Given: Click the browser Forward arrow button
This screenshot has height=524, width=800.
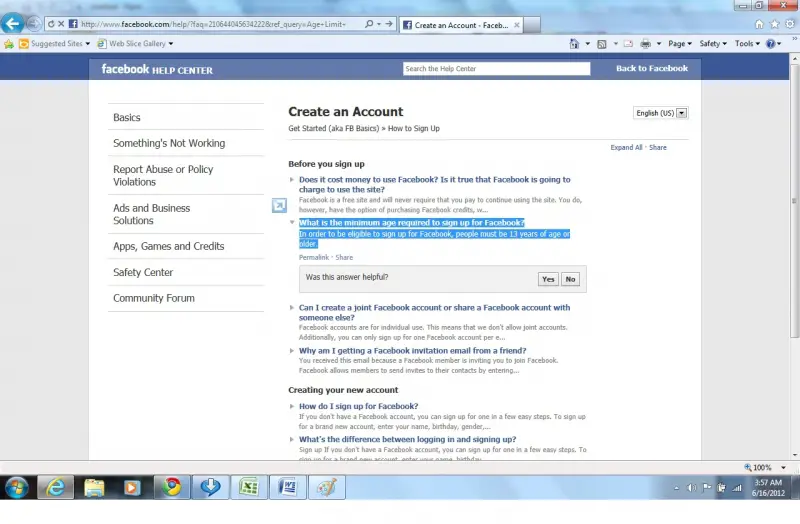Looking at the screenshot, I should pyautogui.click(x=34, y=23).
